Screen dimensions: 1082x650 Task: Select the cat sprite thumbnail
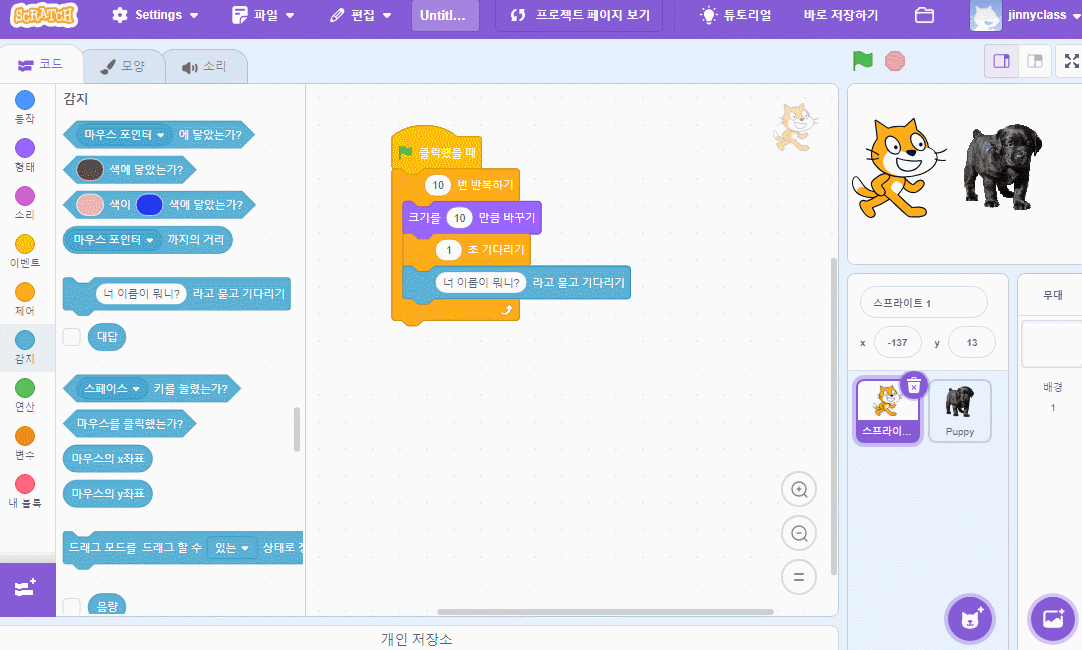point(887,410)
